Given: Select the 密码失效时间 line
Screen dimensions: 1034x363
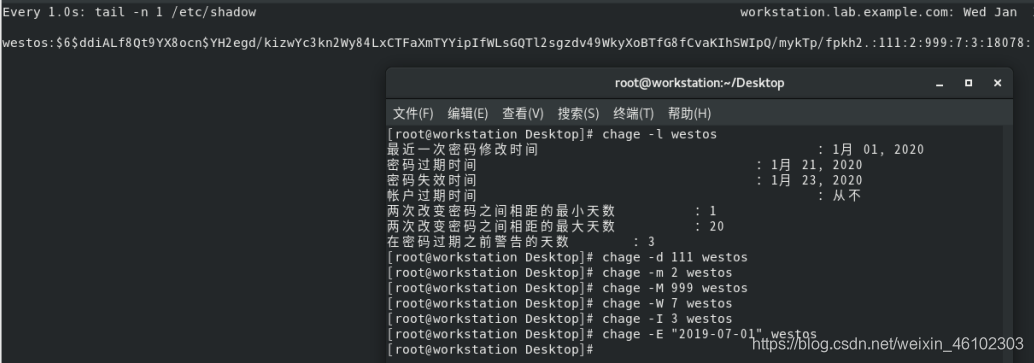Looking at the screenshot, I should 624,180.
